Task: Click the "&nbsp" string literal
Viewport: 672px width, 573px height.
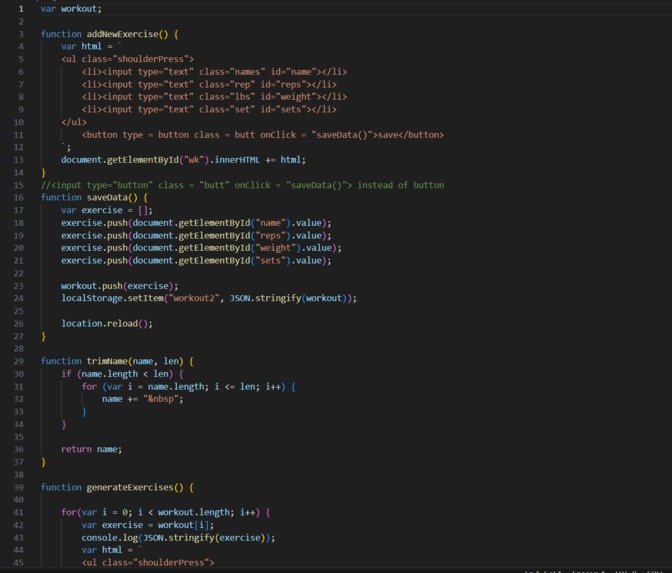Action: tap(161, 399)
